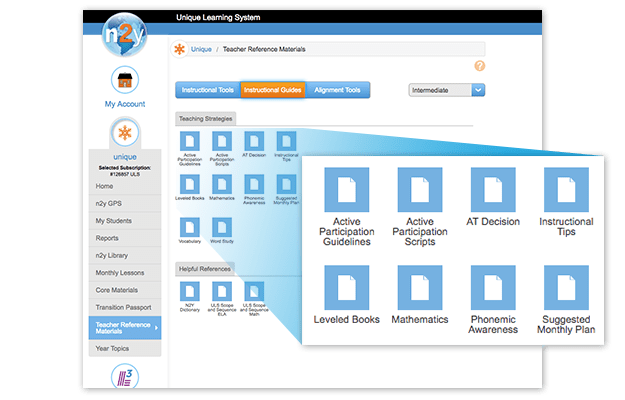Click Teacher Reference Materials breadcrumb text
Screen dimensions: 625x400
pos(264,49)
